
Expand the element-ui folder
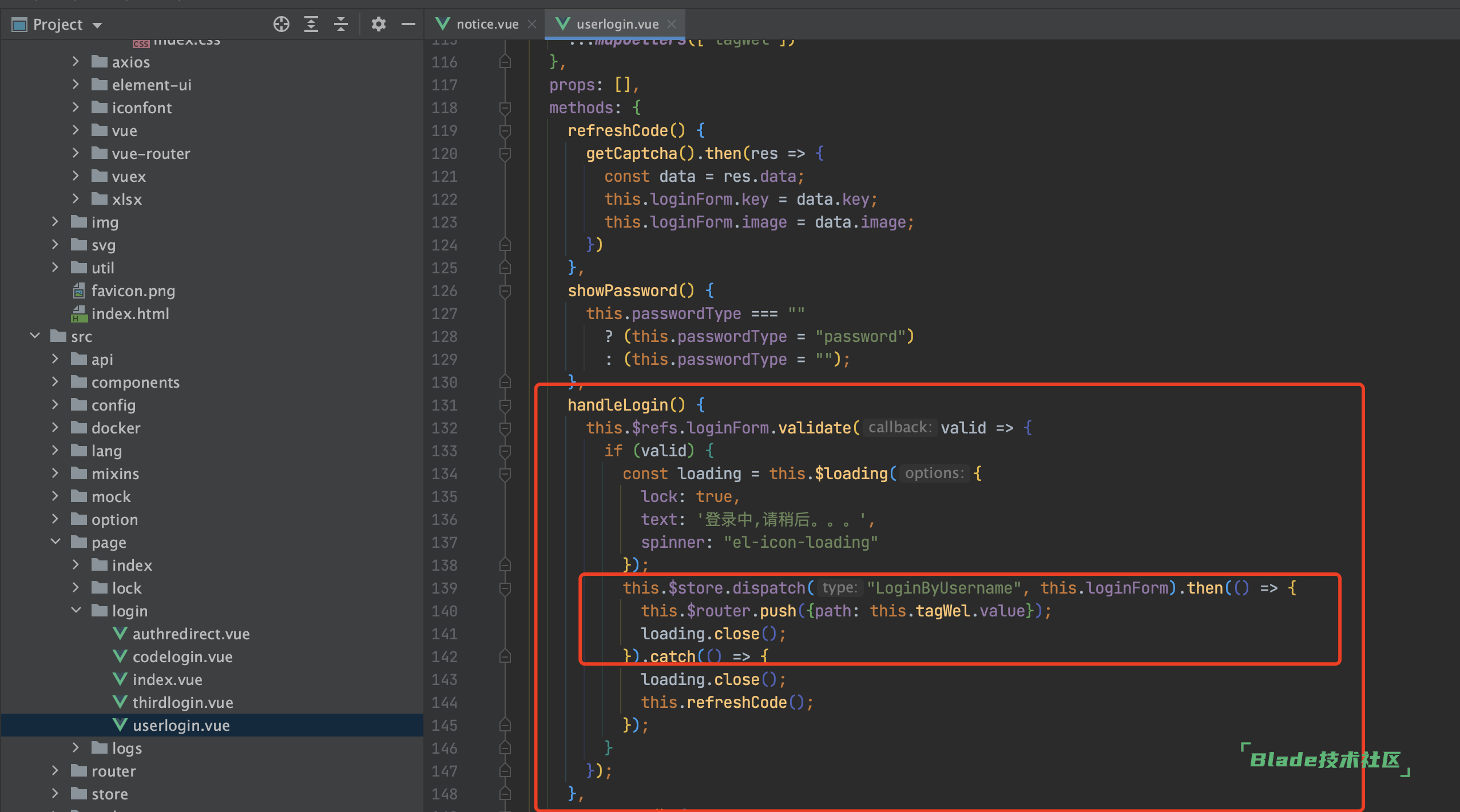(75, 85)
